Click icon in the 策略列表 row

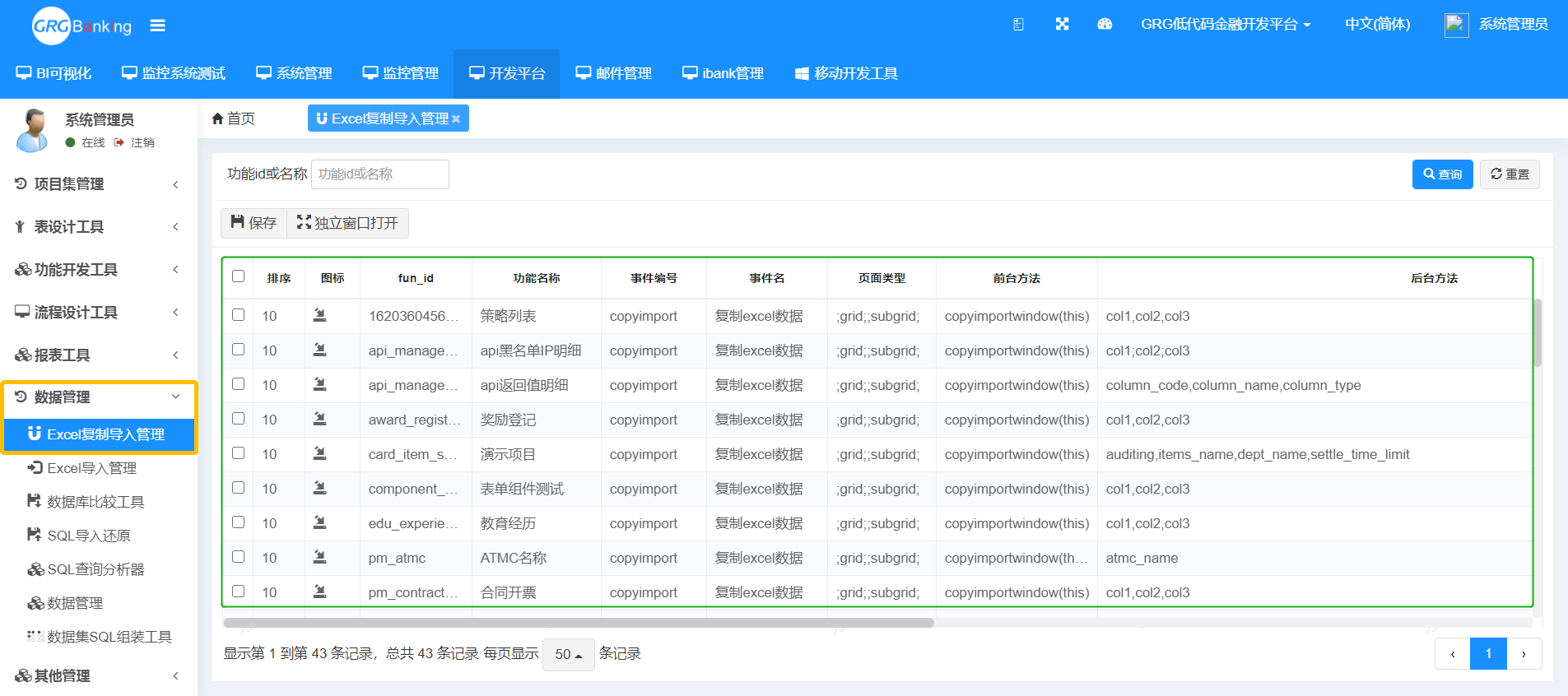click(320, 315)
